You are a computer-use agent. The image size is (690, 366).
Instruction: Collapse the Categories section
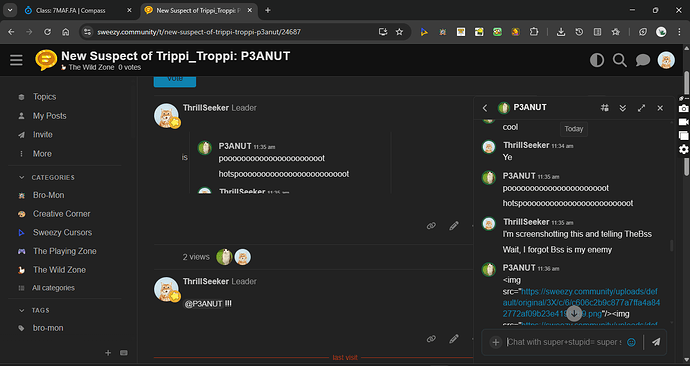[x=47, y=177]
